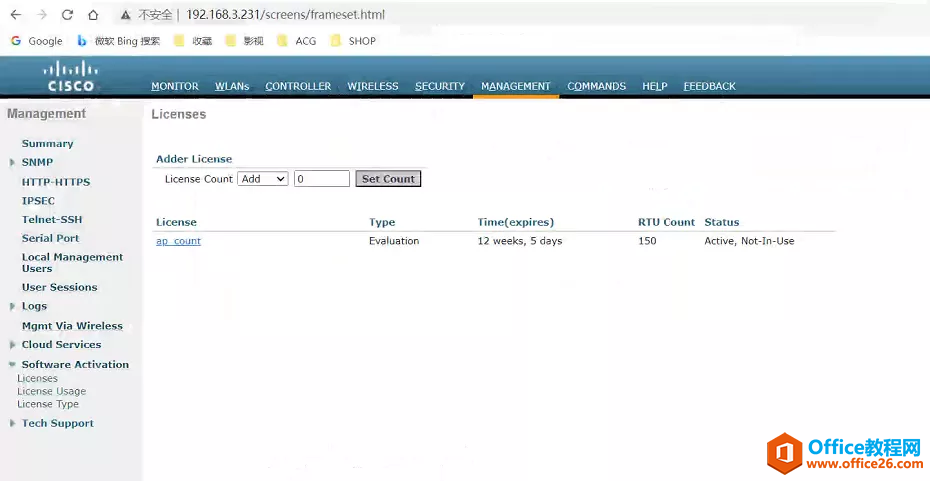Screen dimensions: 930x481
Task: Click the '12 weeks, 5 days' value
Action: click(520, 241)
